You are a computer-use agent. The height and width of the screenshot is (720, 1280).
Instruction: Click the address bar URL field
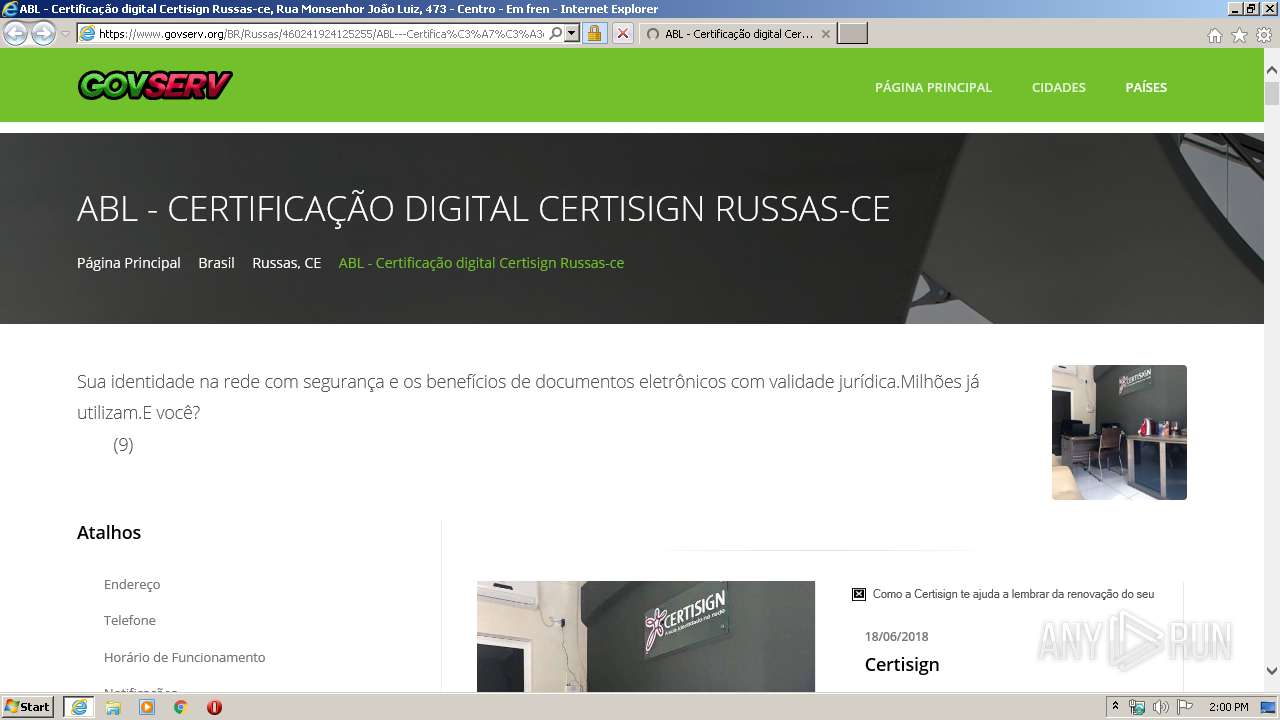tap(321, 33)
